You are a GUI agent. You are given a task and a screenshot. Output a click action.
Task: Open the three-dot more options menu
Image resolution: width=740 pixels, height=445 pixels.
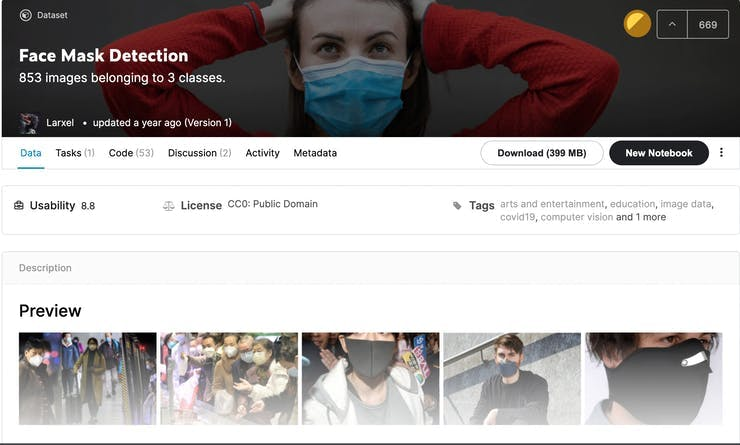pyautogui.click(x=721, y=152)
